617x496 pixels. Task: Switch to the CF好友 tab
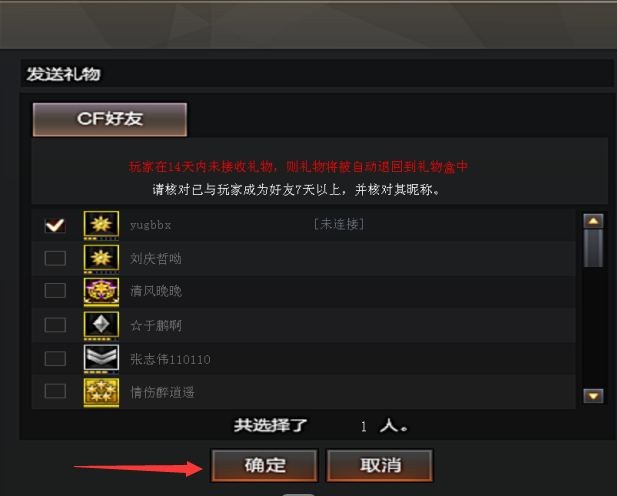[110, 119]
